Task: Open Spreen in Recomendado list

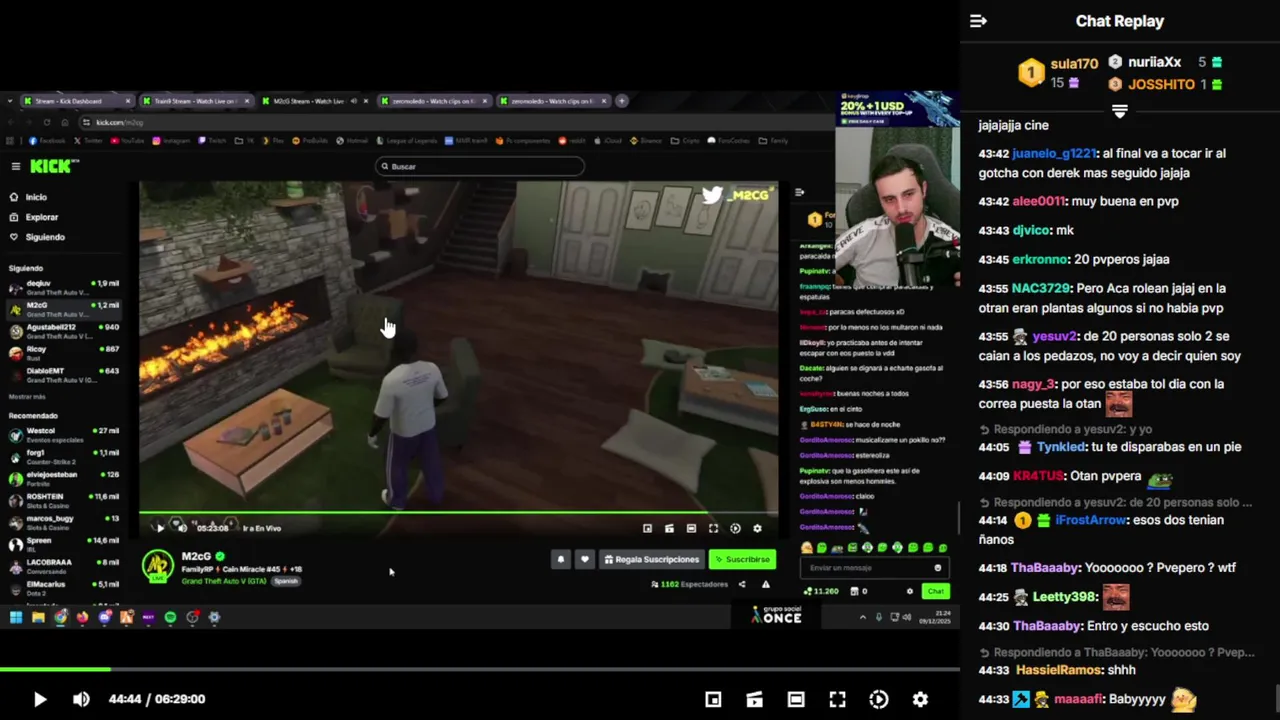Action: pyautogui.click(x=65, y=544)
